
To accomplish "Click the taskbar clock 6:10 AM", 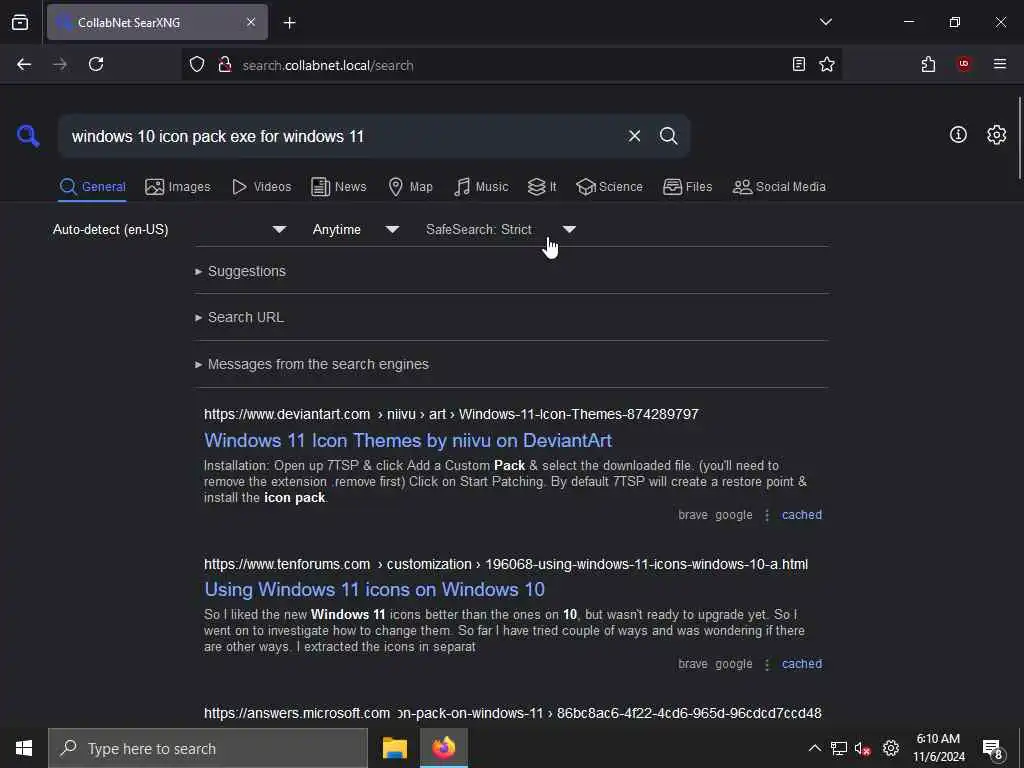I will point(938,748).
